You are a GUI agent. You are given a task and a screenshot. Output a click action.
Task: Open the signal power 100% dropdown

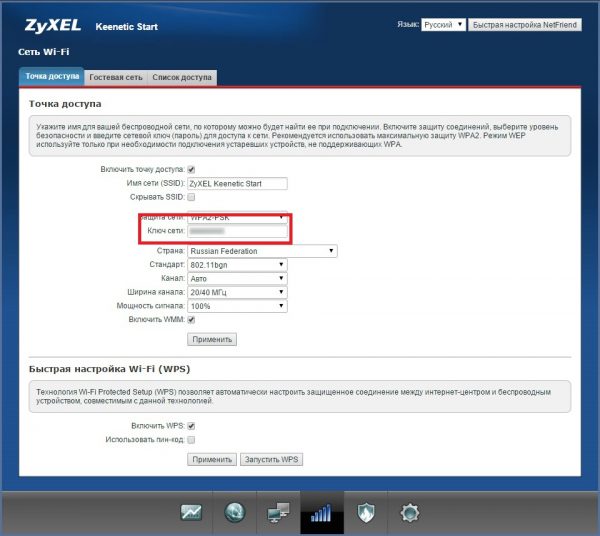click(237, 306)
